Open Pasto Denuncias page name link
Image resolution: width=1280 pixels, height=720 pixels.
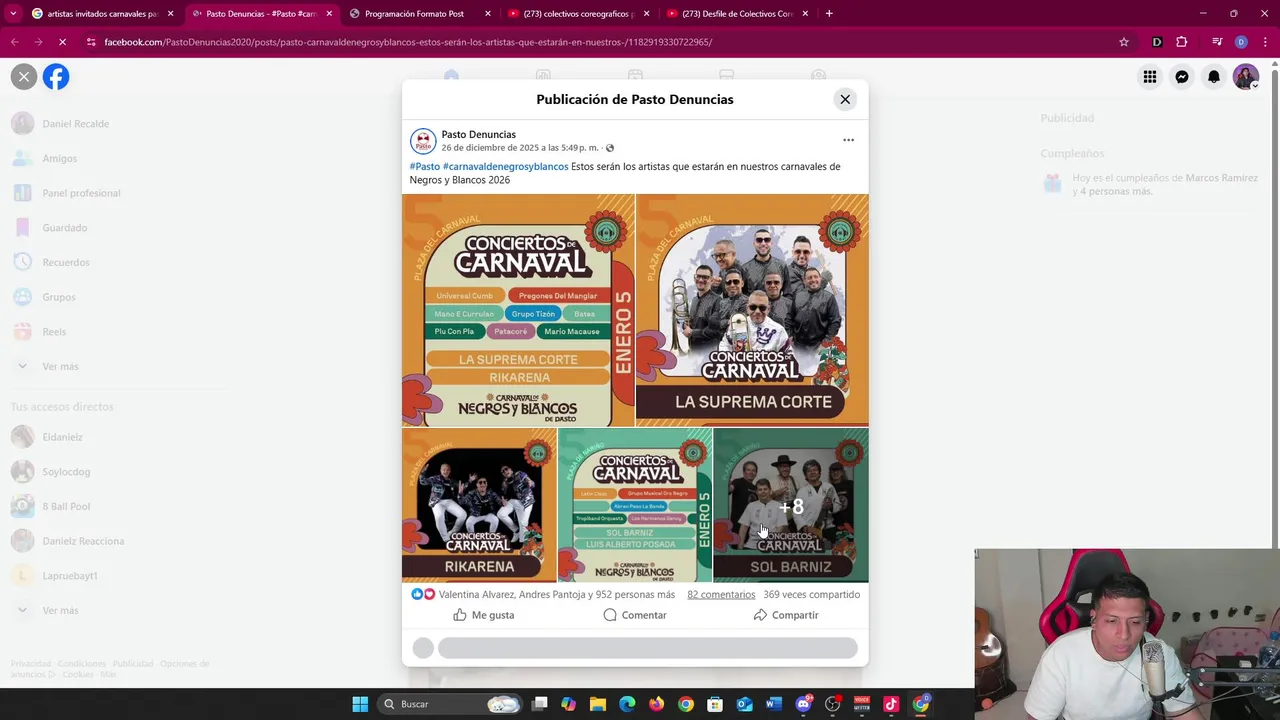point(478,134)
